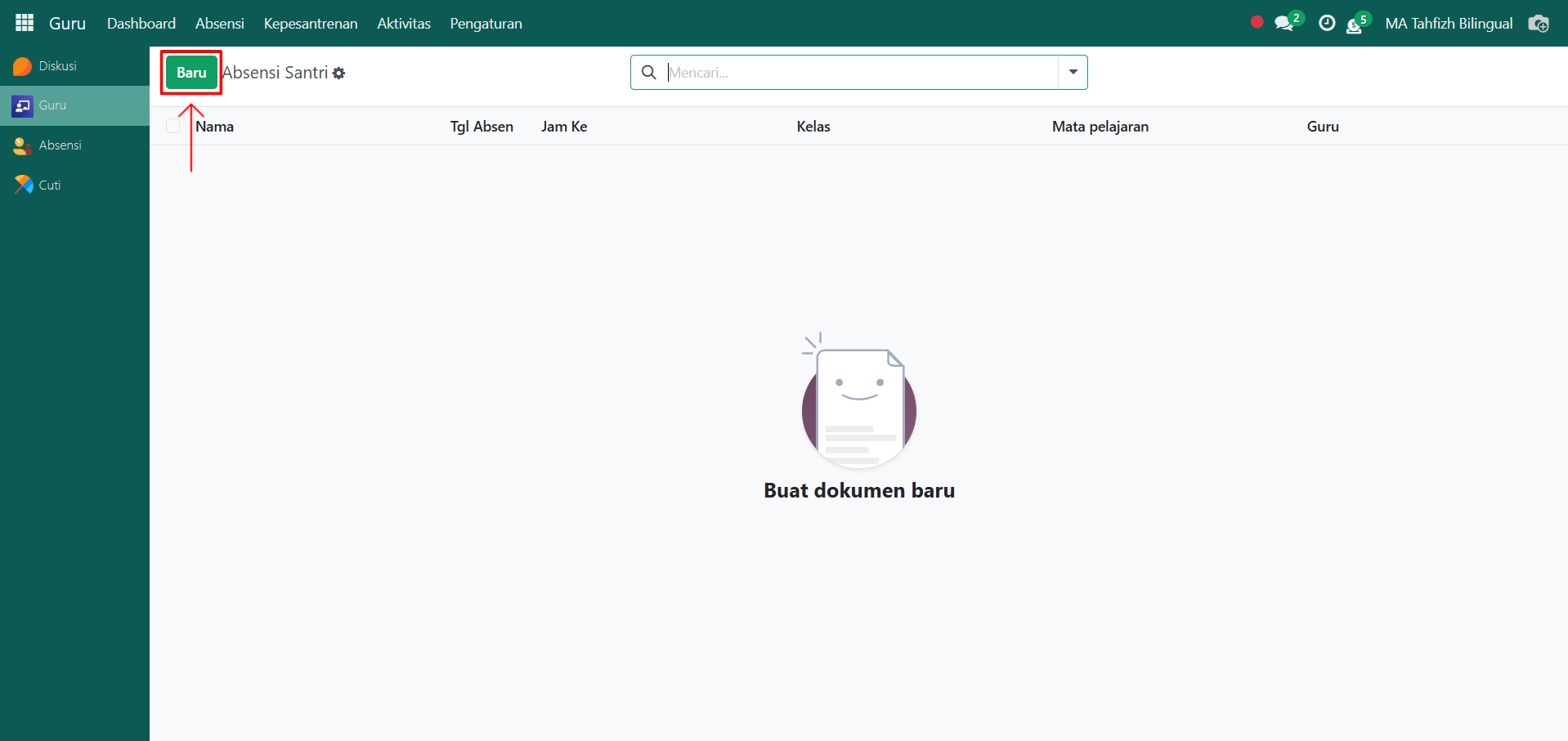This screenshot has height=741, width=1568.
Task: Click the magnifier search icon
Action: pyautogui.click(x=649, y=73)
